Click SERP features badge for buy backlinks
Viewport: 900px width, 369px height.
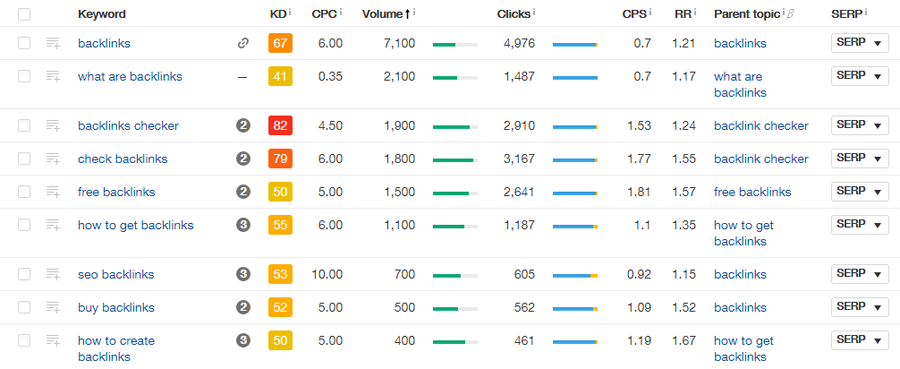click(243, 308)
